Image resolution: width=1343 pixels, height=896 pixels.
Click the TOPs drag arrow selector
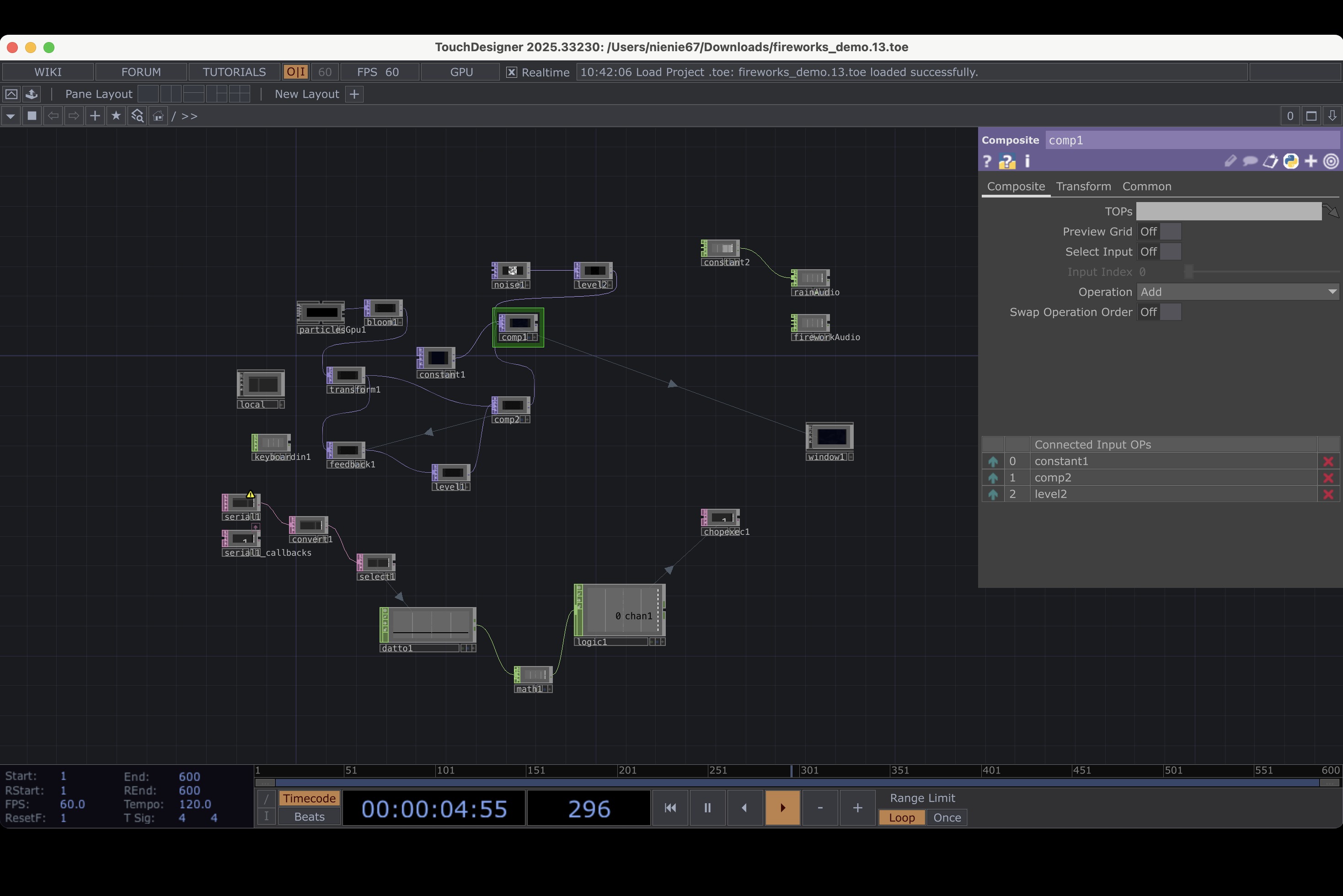tap(1332, 211)
